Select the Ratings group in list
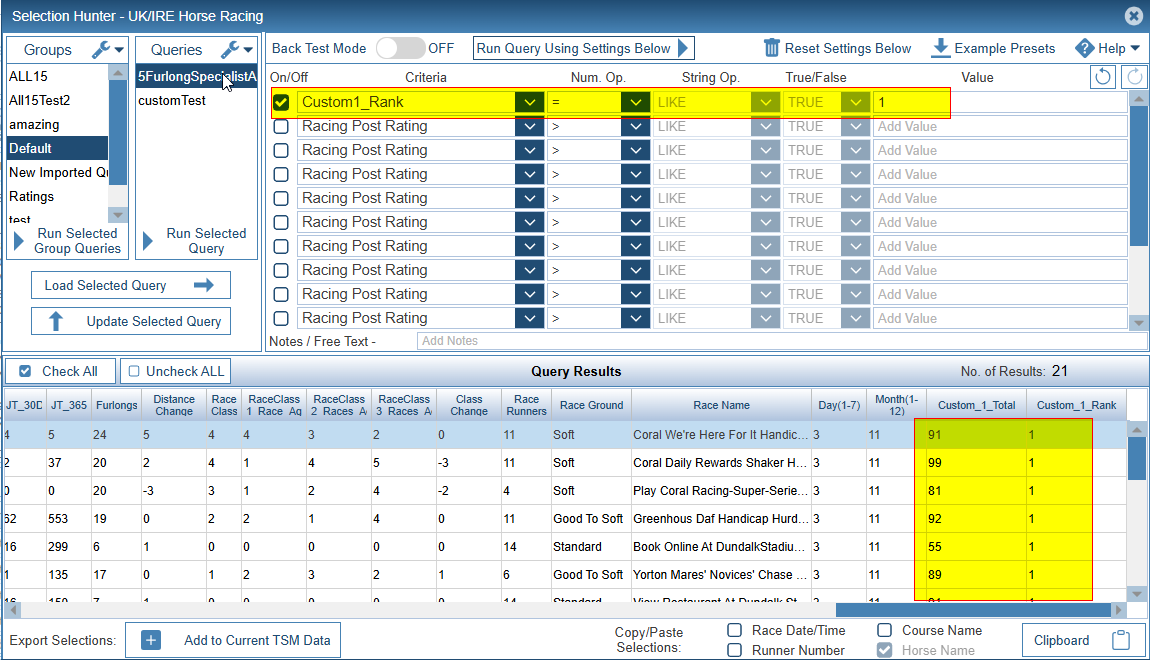 32,197
